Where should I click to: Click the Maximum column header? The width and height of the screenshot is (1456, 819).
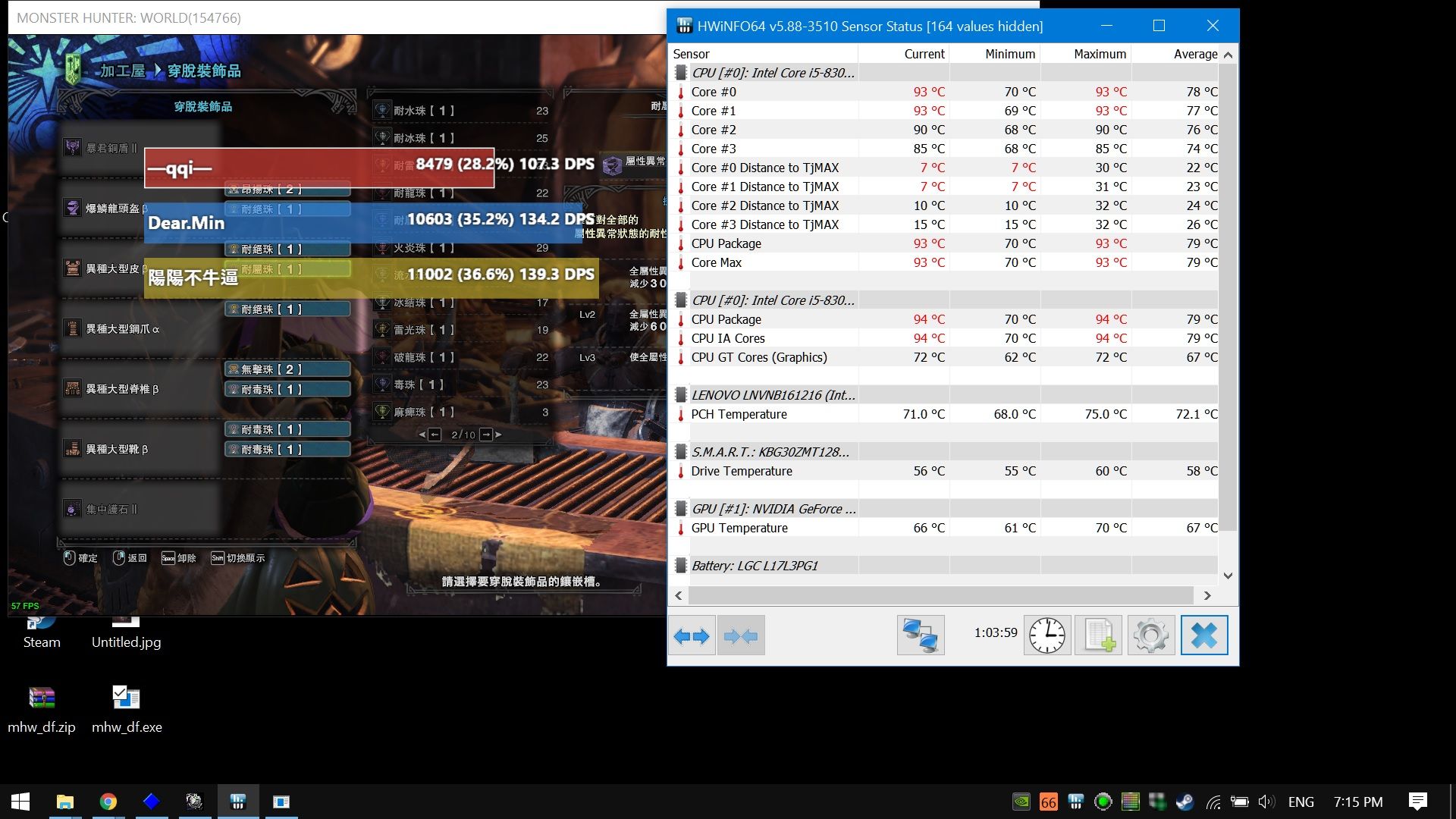[1085, 54]
